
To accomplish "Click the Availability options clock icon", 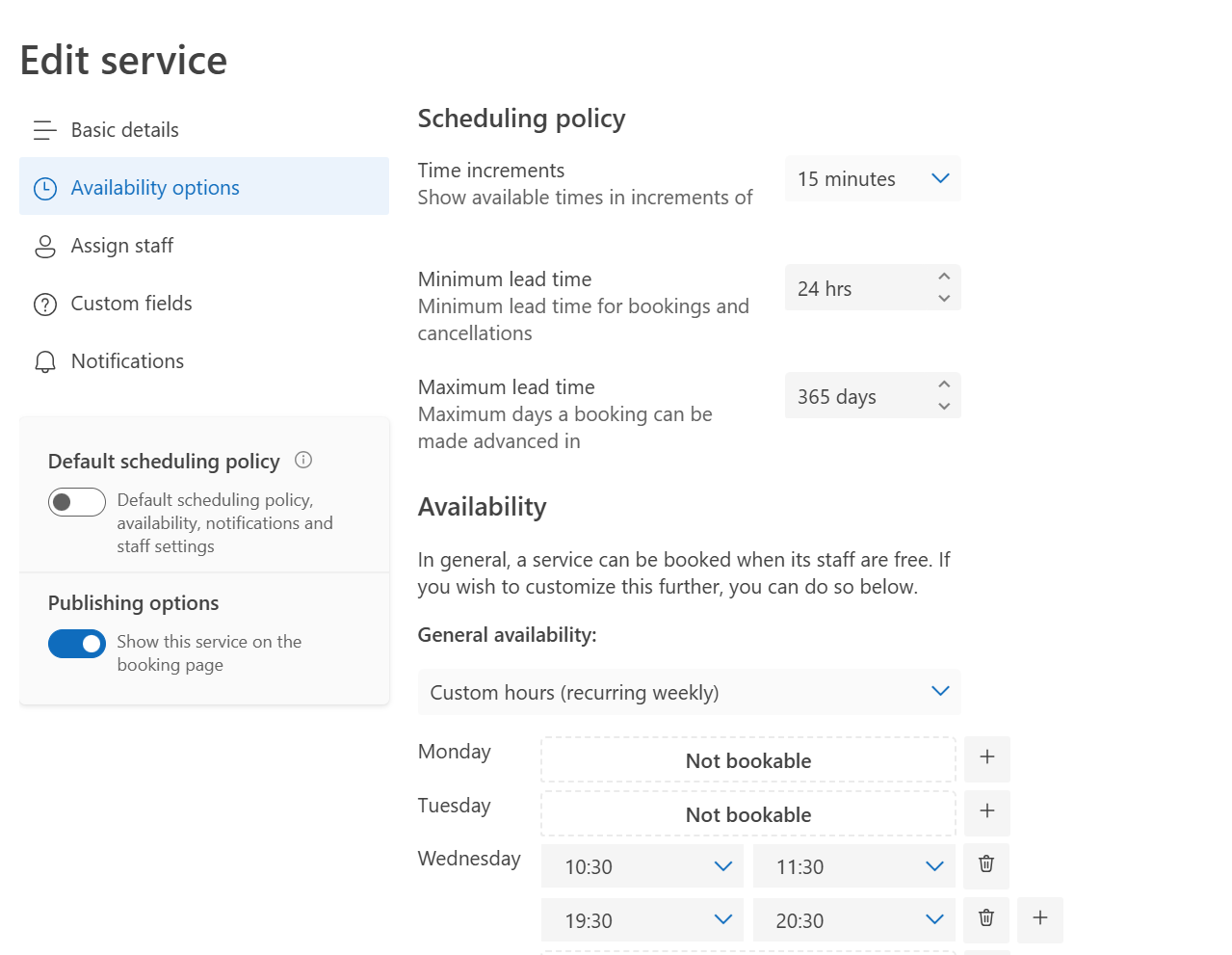I will click(x=45, y=188).
